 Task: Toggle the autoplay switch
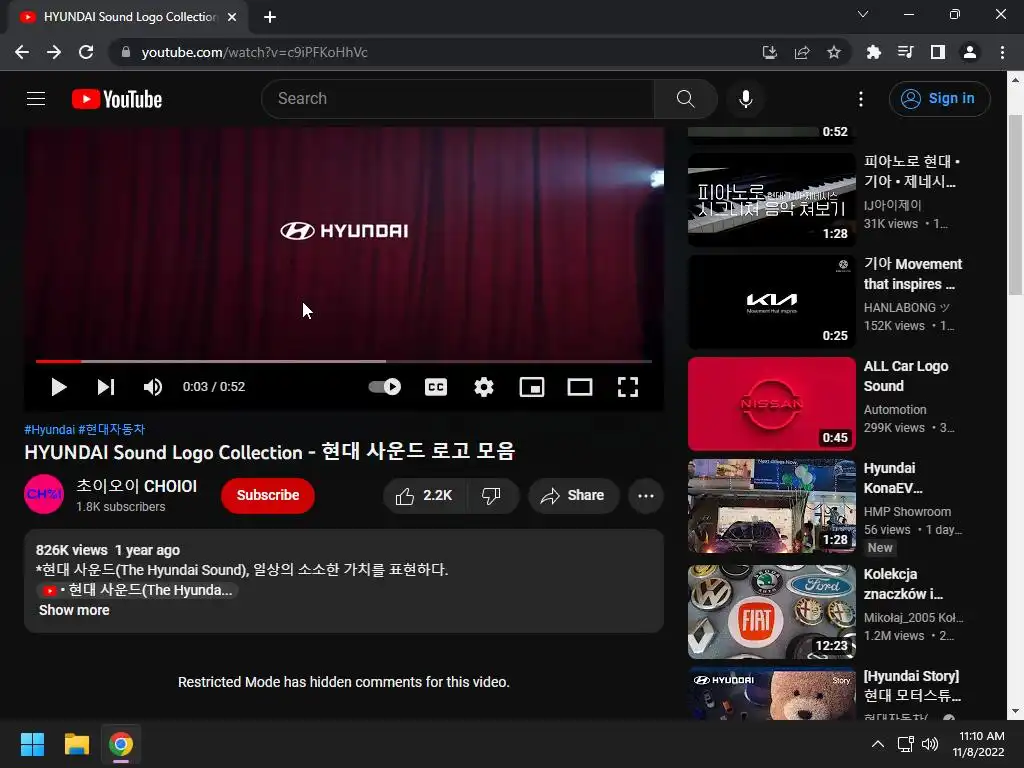pyautogui.click(x=385, y=387)
